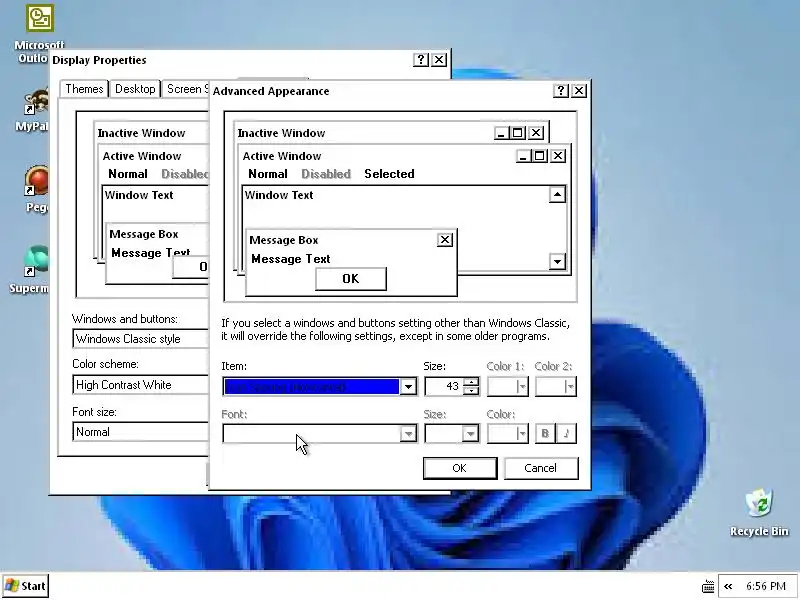Image resolution: width=800 pixels, height=600 pixels.
Task: Click the preview Active Window maximize icon
Action: 539,156
